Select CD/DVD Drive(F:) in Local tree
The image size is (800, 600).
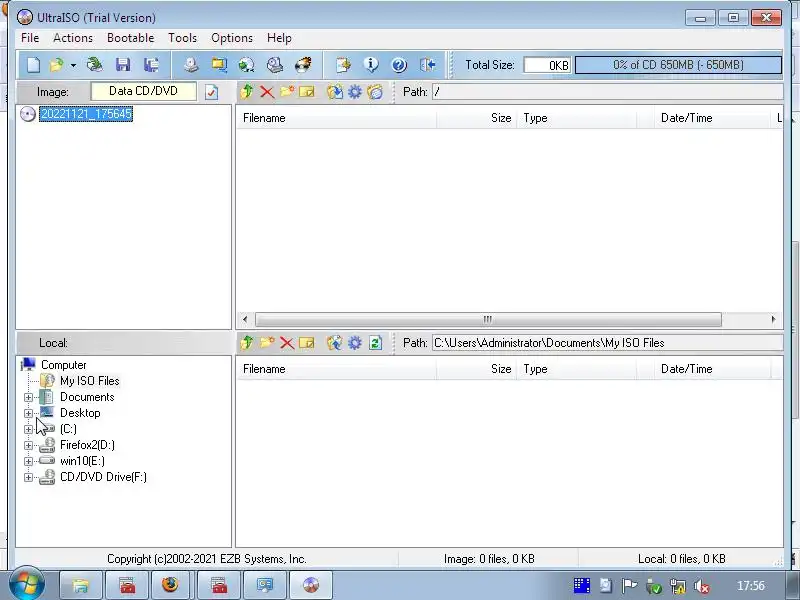point(103,477)
